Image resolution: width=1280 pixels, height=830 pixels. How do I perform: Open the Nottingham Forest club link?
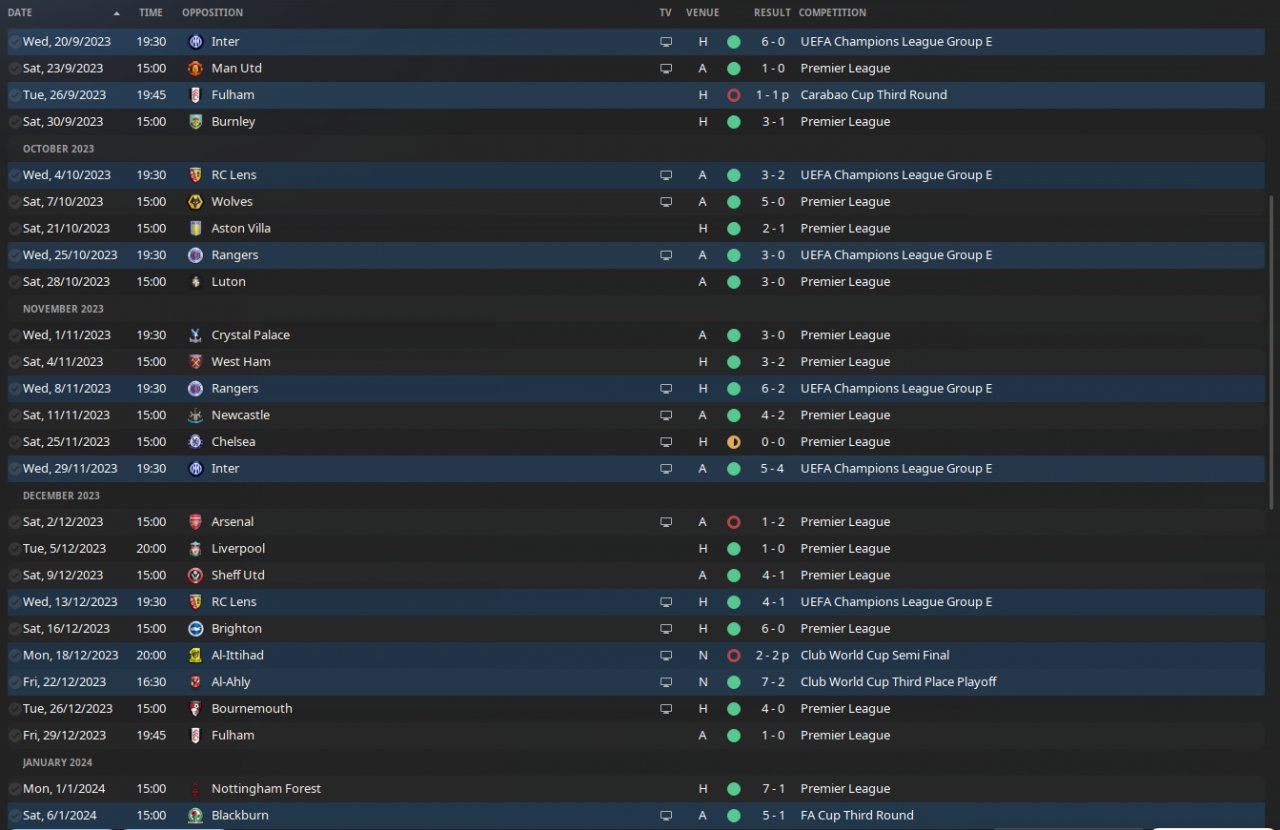click(266, 789)
